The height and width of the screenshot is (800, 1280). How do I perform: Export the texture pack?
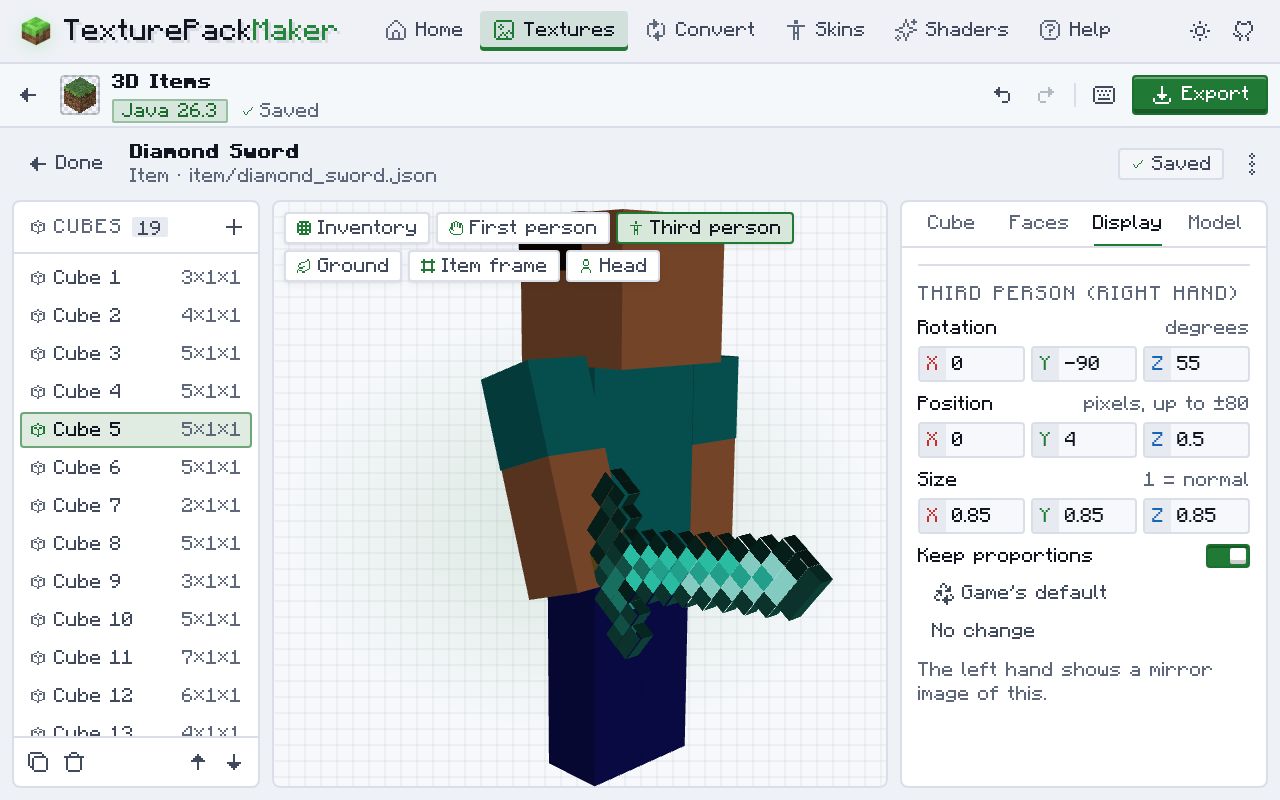coord(1200,95)
